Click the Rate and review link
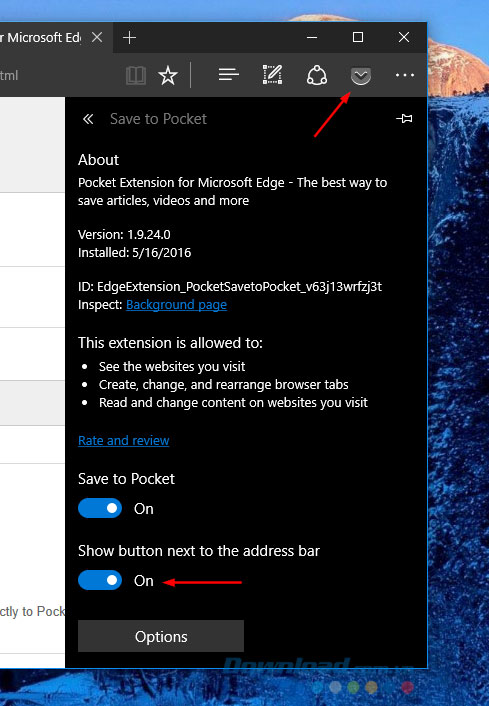Screen dimensions: 489x706 click(x=124, y=440)
